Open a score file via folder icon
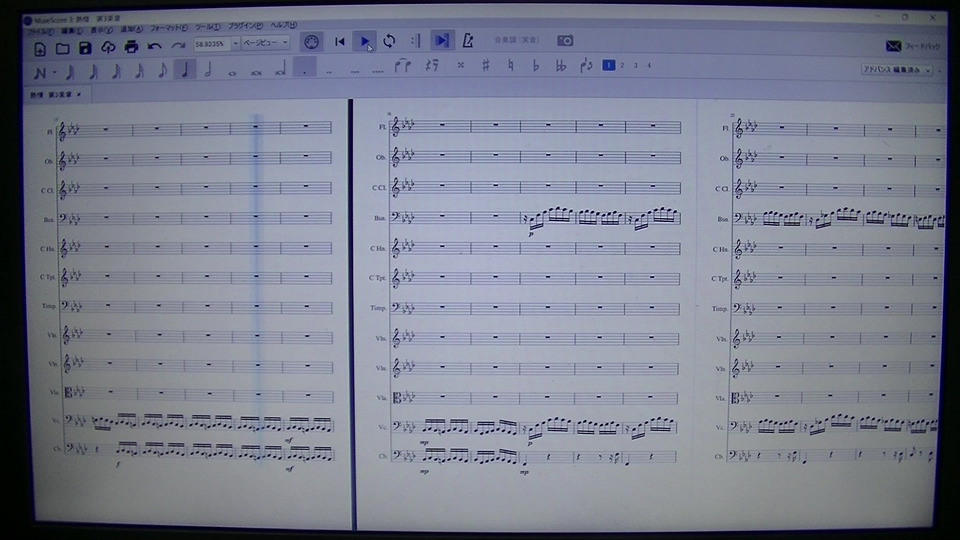The width and height of the screenshot is (960, 540). point(62,48)
